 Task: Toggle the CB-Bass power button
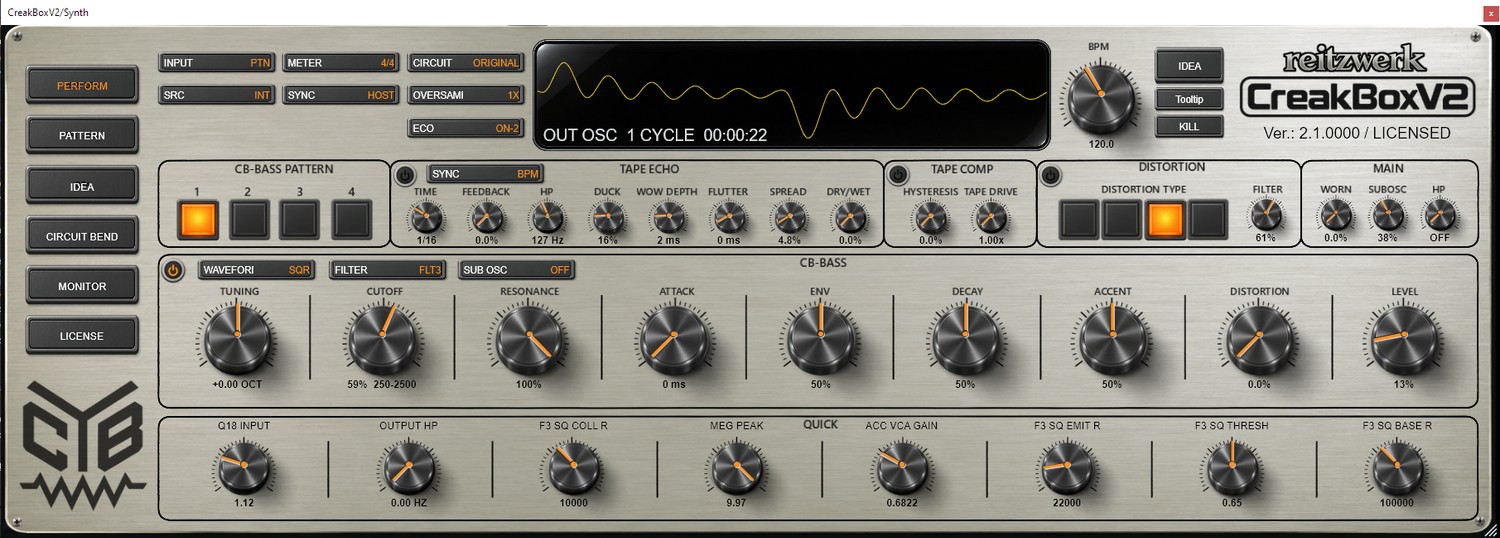pyautogui.click(x=172, y=271)
